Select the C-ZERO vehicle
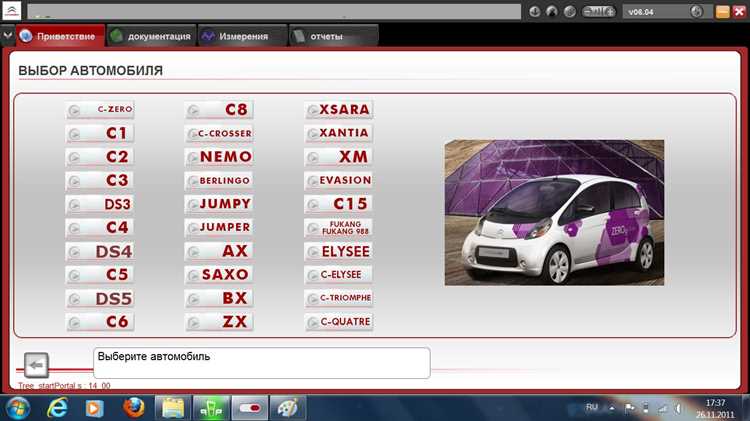 [x=100, y=109]
